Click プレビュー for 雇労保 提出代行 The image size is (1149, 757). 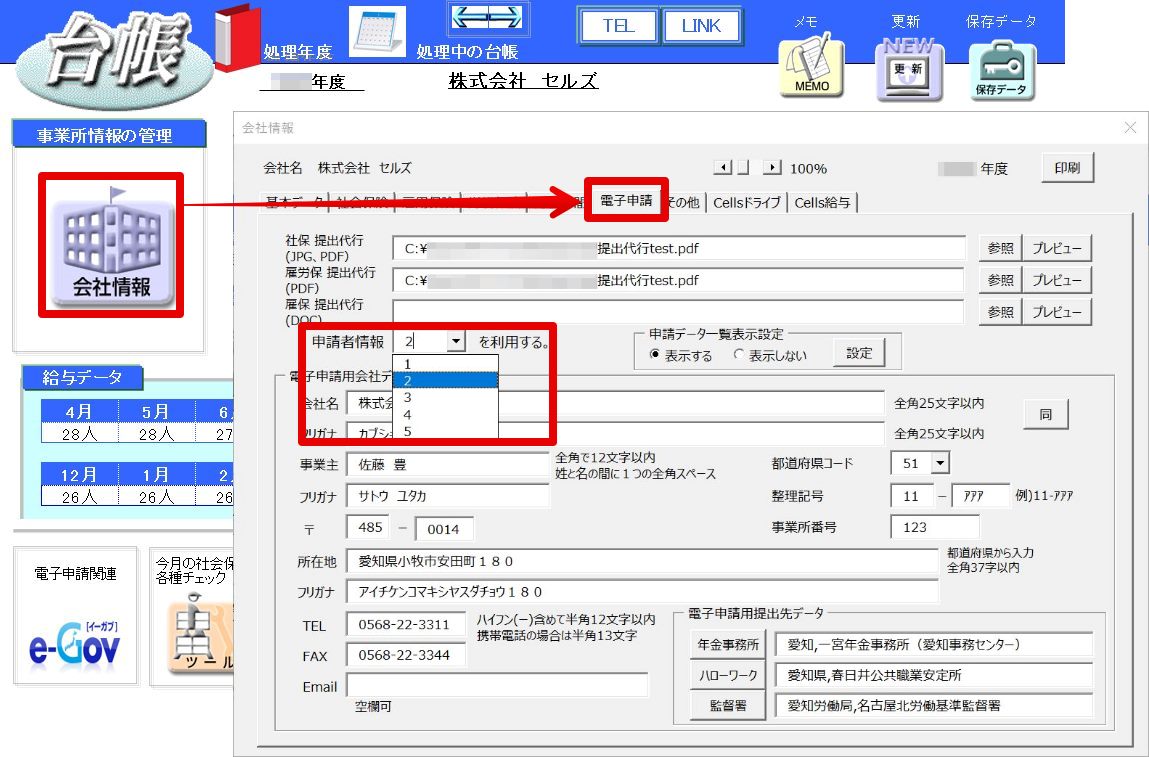[x=1057, y=280]
